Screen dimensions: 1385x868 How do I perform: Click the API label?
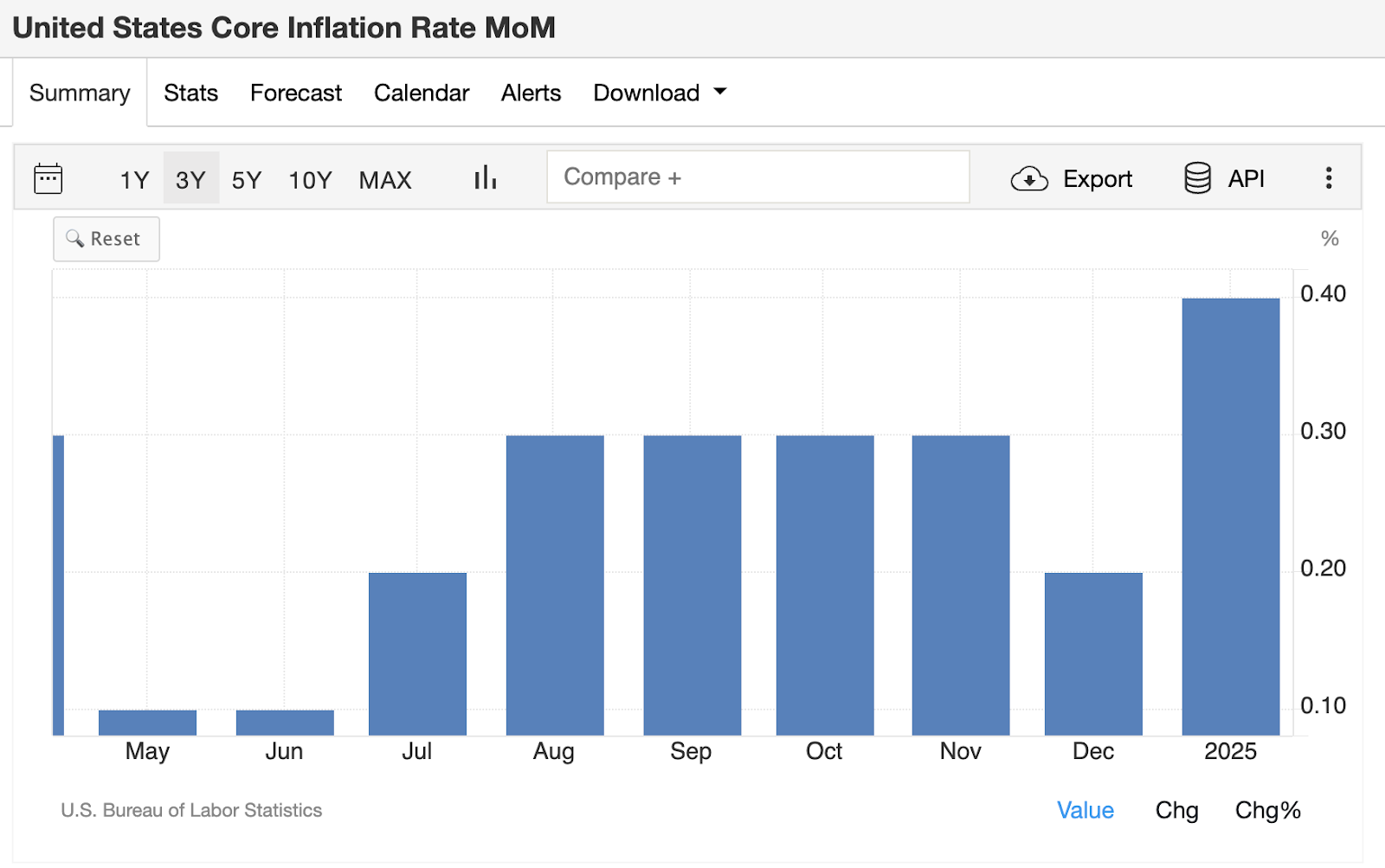1246,178
